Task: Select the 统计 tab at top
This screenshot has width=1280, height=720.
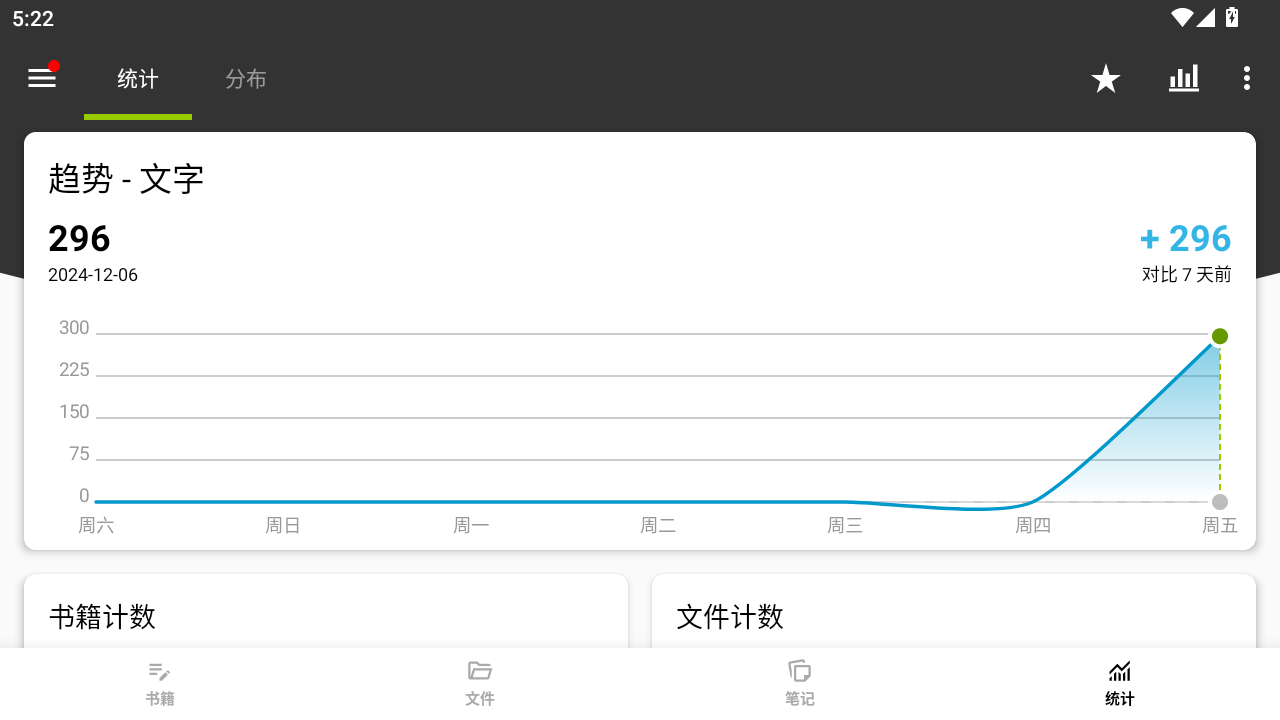Action: 138,79
